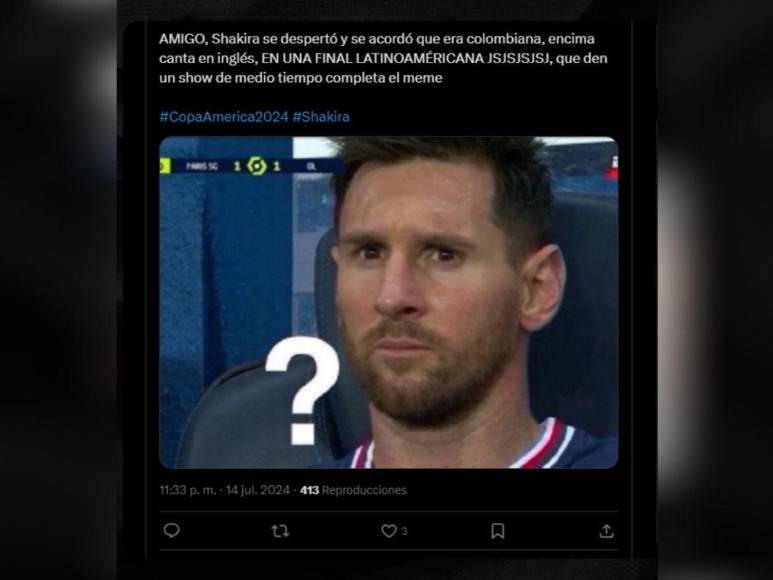This screenshot has height=580, width=773.
Task: Click the 11:33 p. m. timestamp
Action: pyautogui.click(x=188, y=490)
